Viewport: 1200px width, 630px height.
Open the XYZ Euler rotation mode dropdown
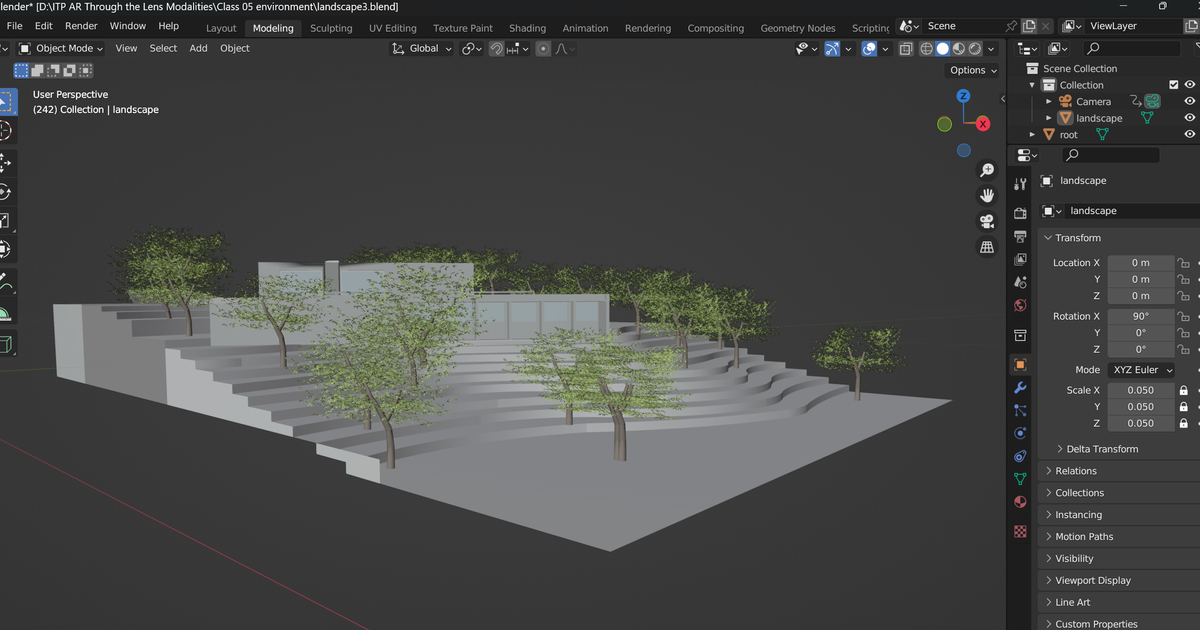point(1140,370)
